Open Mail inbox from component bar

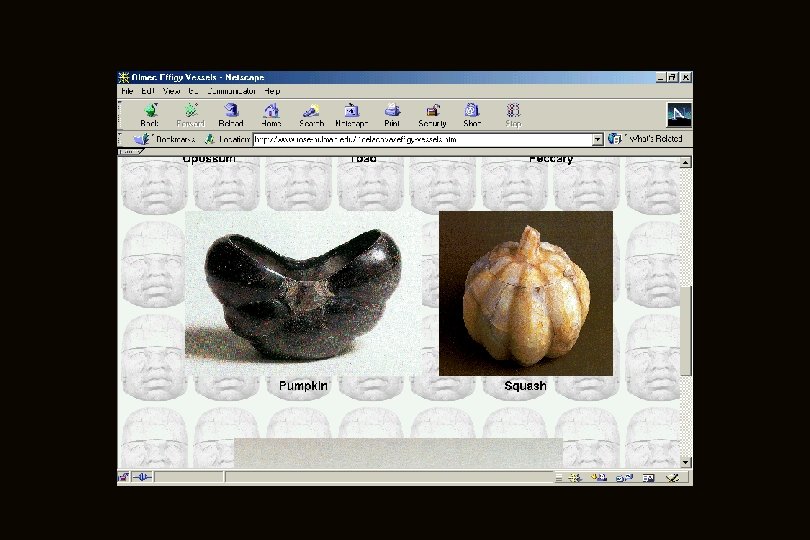tap(599, 477)
